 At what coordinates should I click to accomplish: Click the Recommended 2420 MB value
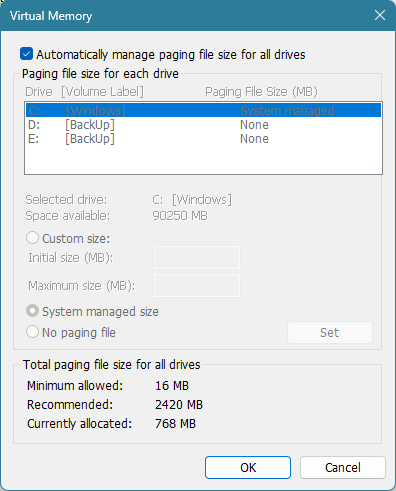(x=179, y=405)
